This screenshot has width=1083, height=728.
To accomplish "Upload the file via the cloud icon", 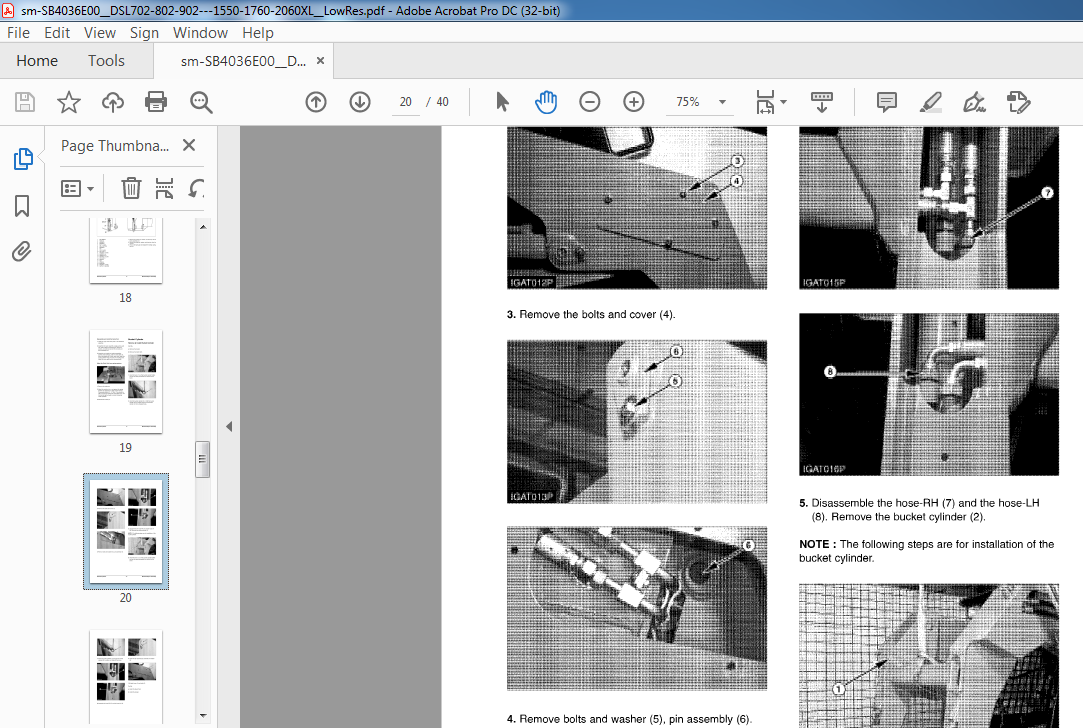I will (x=113, y=102).
